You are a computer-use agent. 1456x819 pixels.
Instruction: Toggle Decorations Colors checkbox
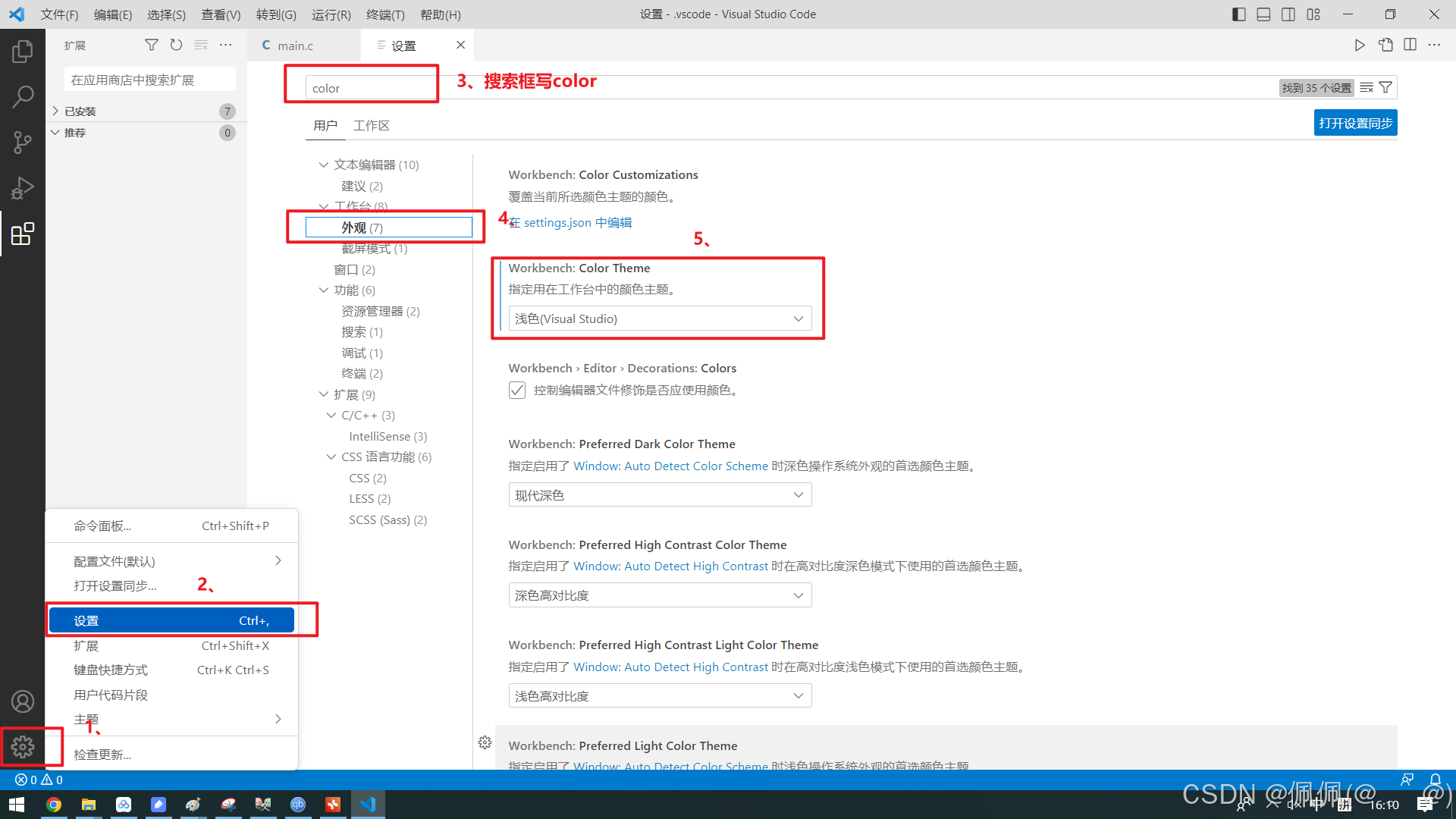517,390
